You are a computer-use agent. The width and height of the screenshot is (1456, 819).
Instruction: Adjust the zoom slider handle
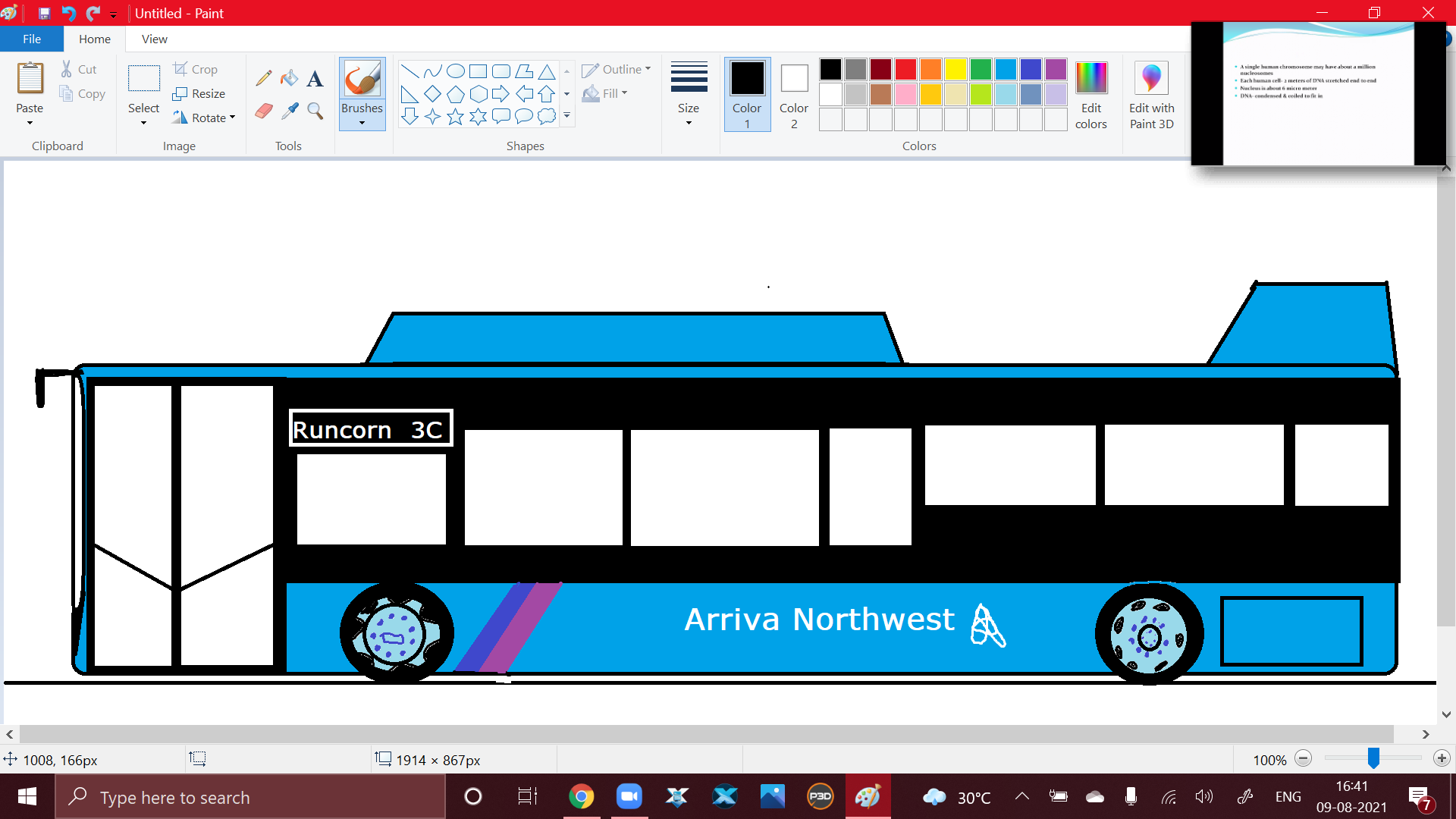tap(1373, 758)
